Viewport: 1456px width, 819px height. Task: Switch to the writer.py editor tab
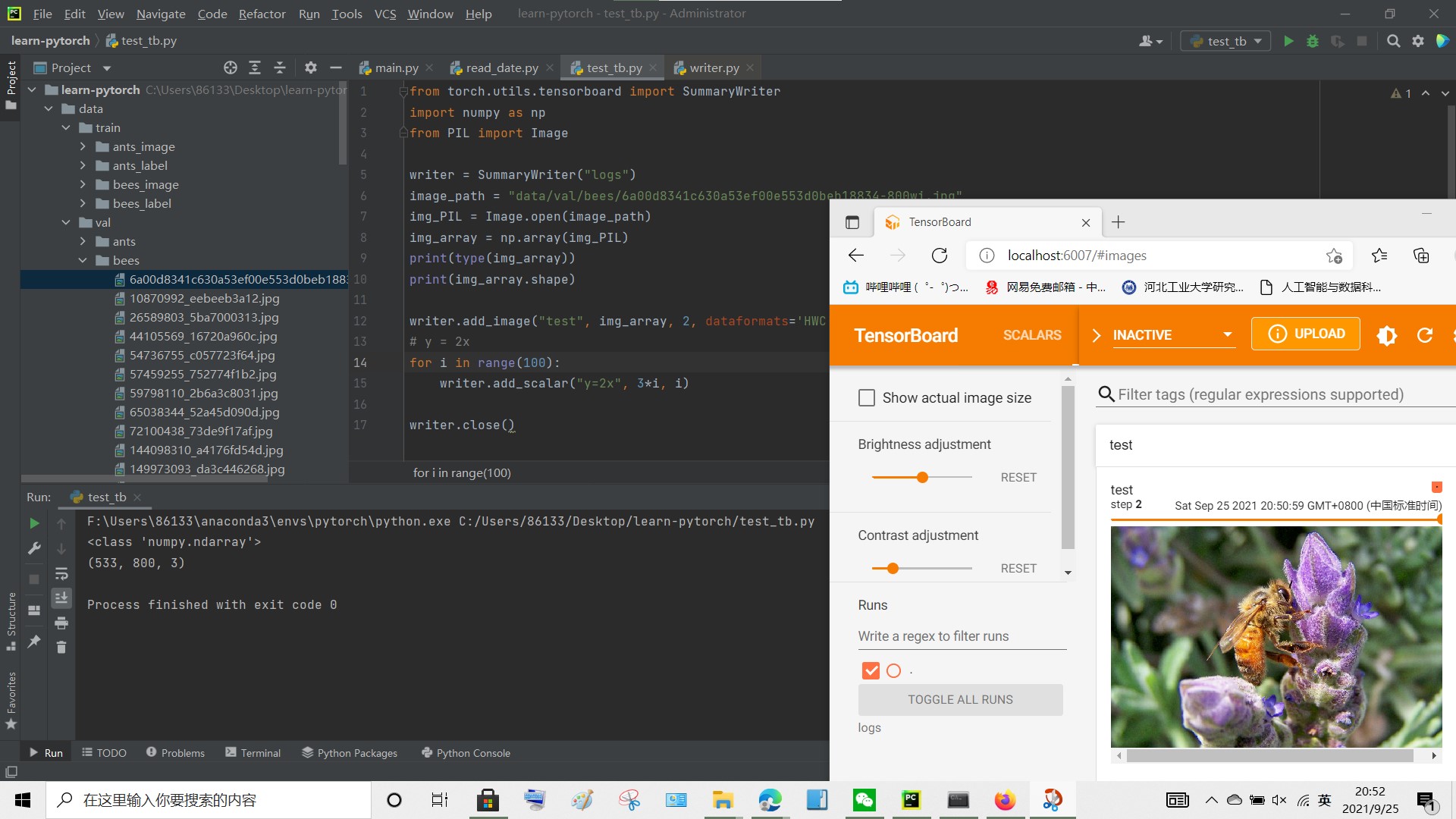(x=714, y=67)
